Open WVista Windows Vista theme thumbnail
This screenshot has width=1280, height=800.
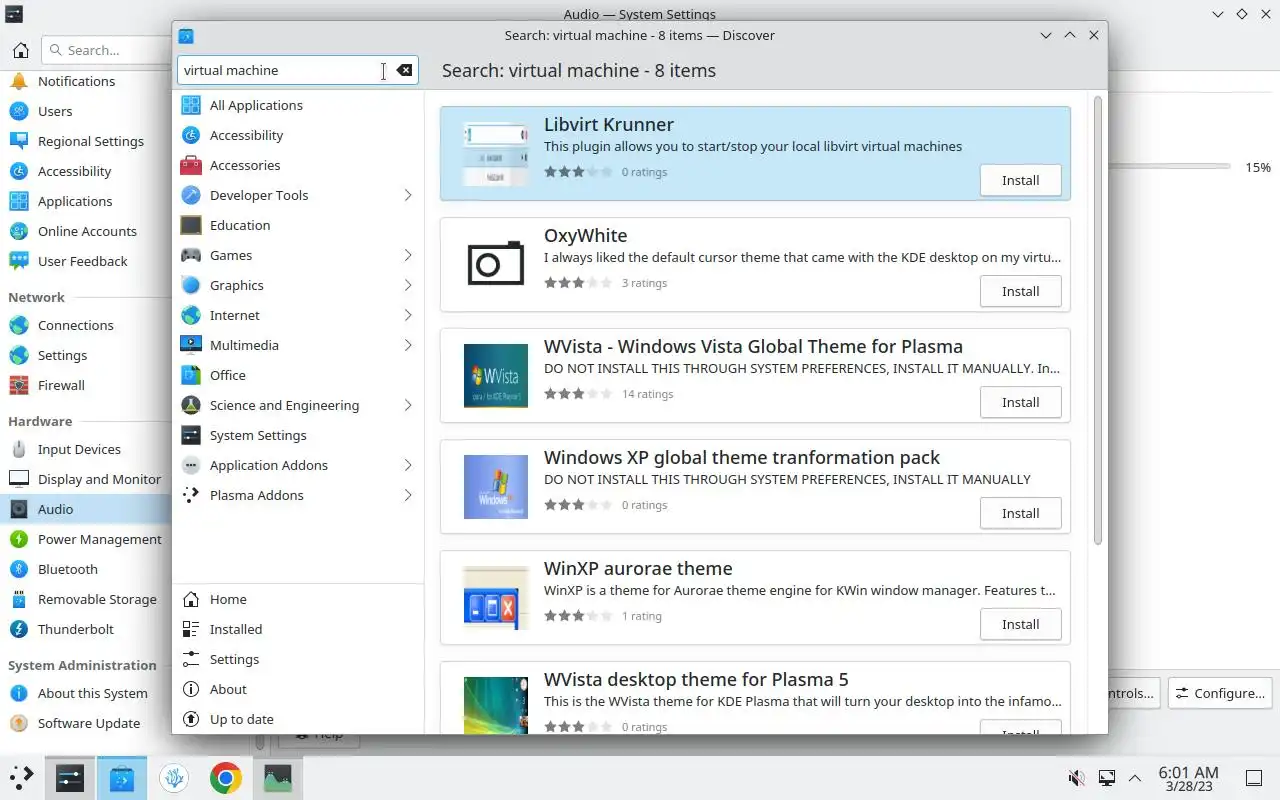click(x=496, y=375)
